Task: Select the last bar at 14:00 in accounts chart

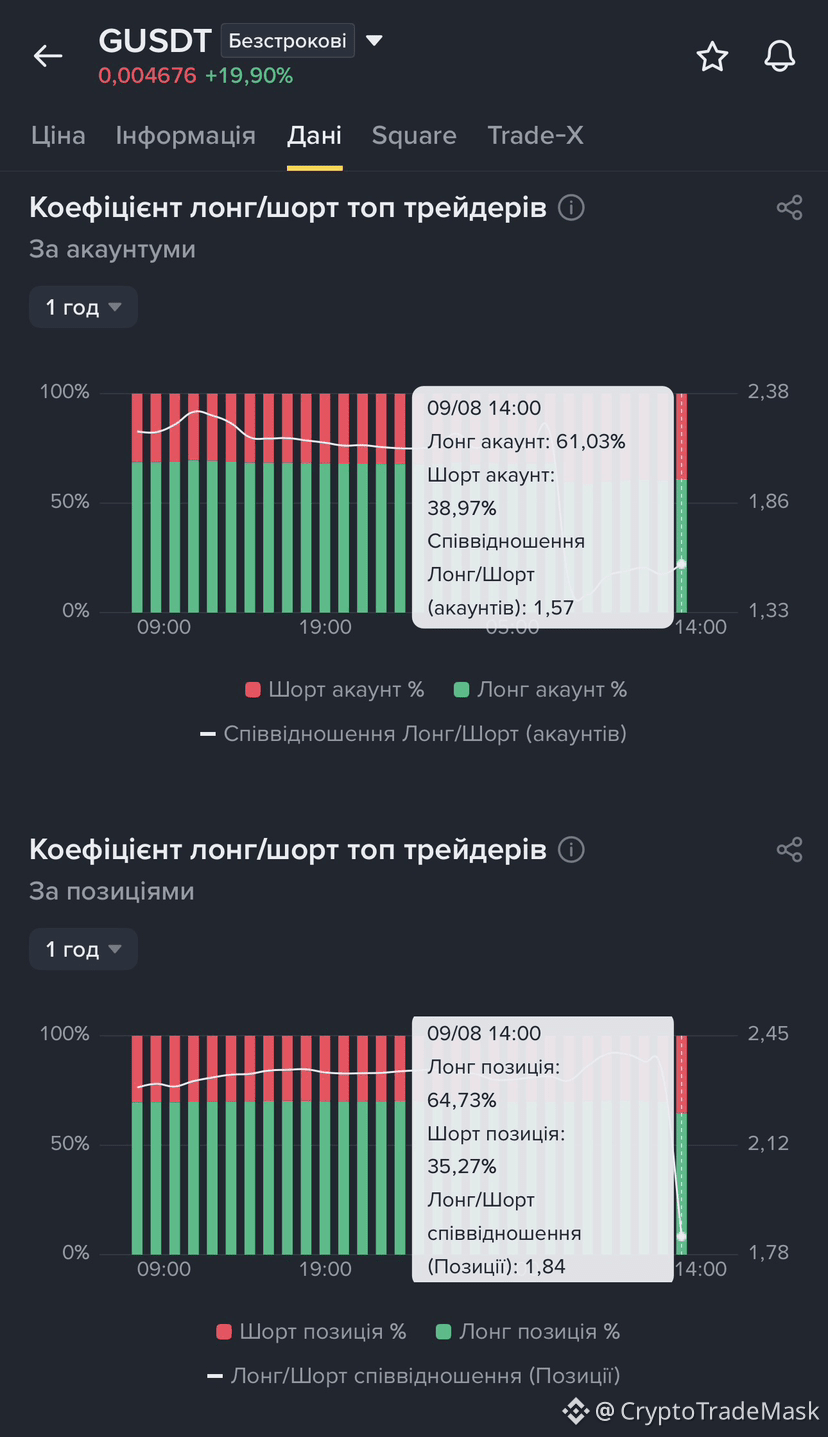Action: pos(681,502)
